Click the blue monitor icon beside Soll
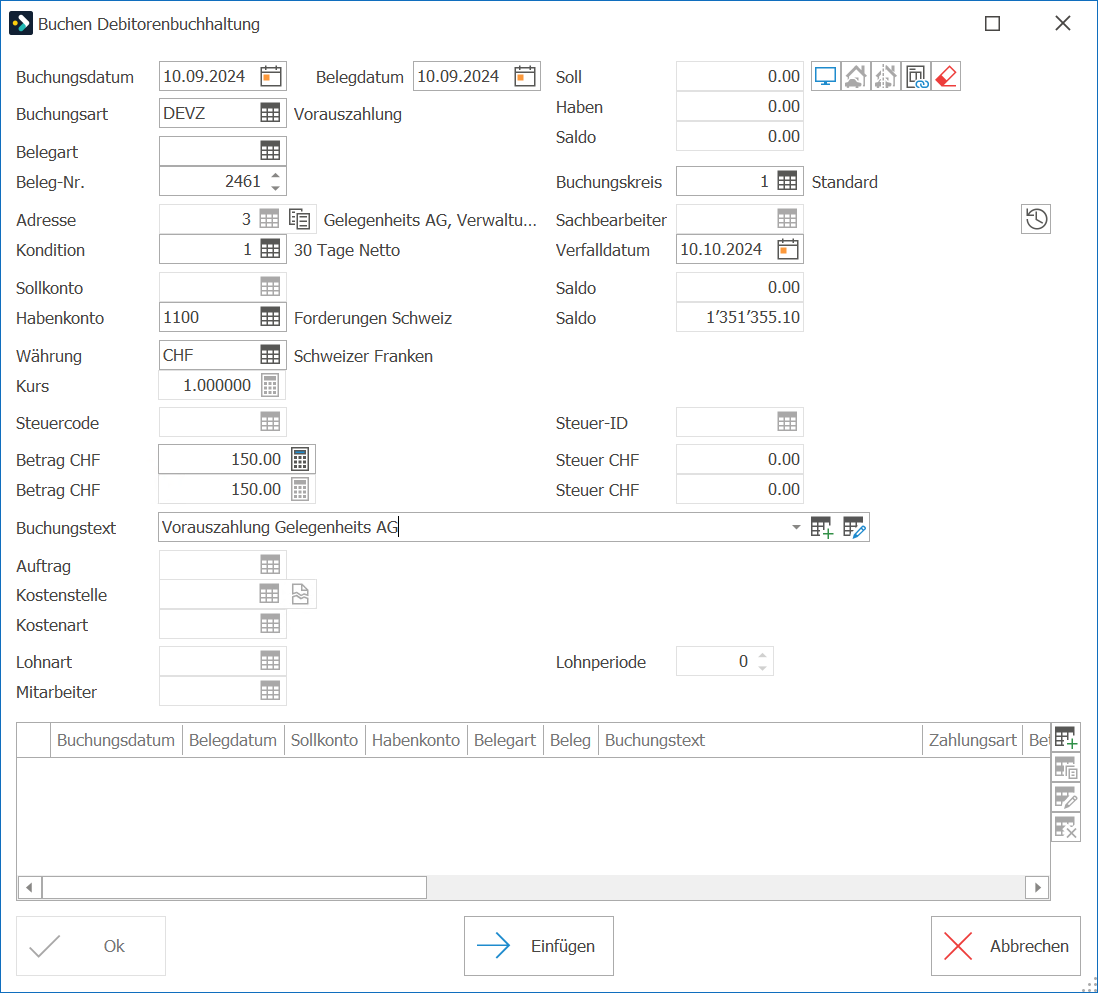 tap(826, 76)
